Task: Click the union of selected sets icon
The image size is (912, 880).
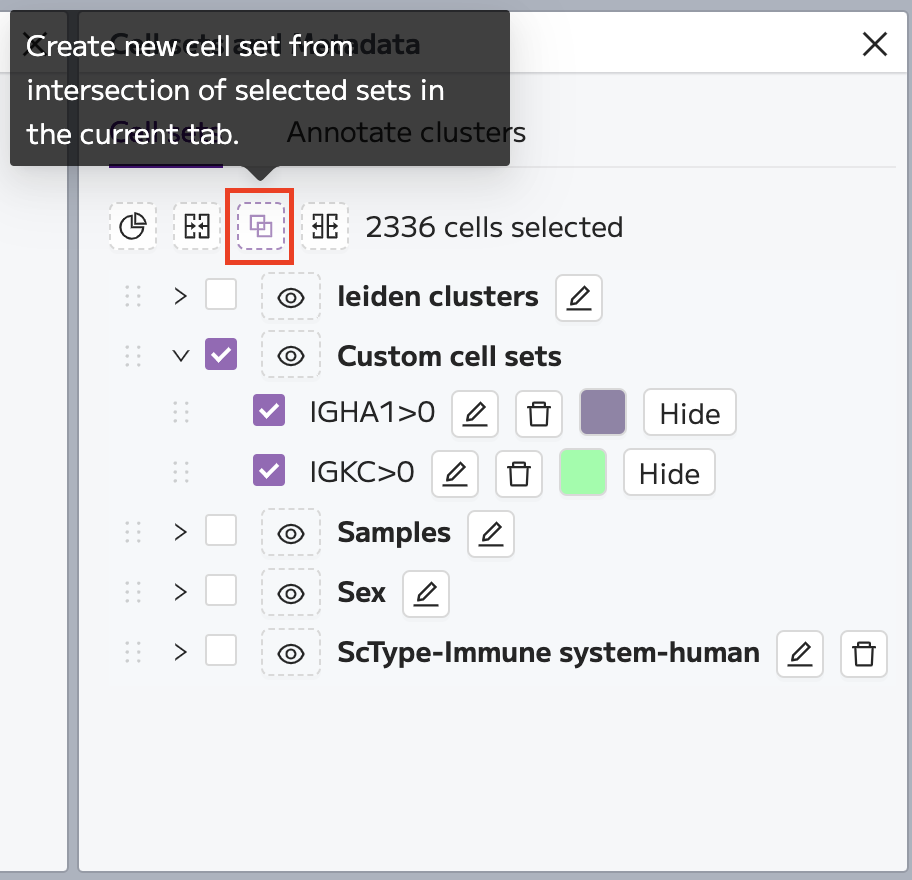Action: pyautogui.click(x=197, y=226)
